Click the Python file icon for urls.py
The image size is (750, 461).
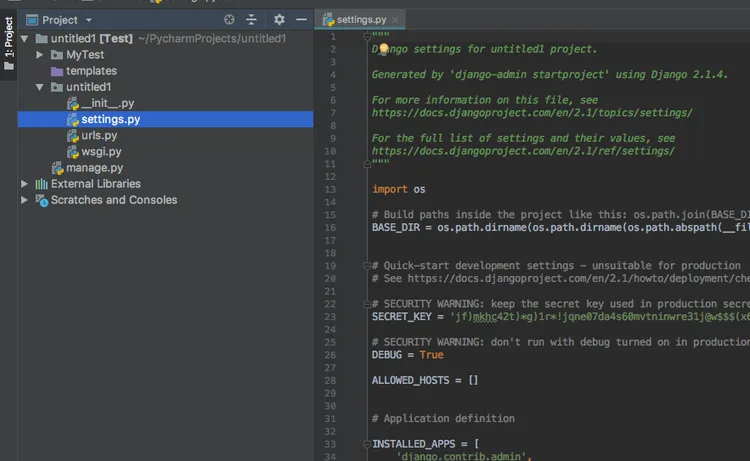73,136
